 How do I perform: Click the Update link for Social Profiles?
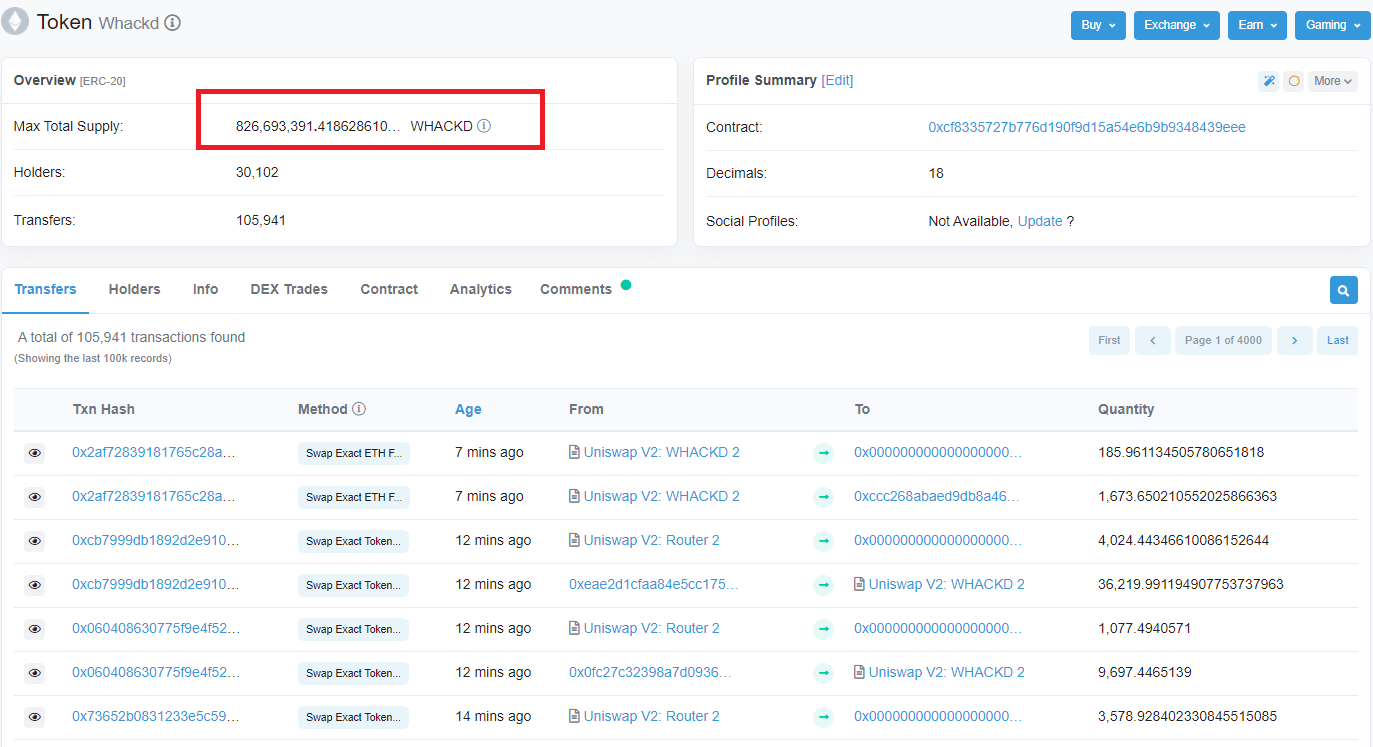[1040, 221]
